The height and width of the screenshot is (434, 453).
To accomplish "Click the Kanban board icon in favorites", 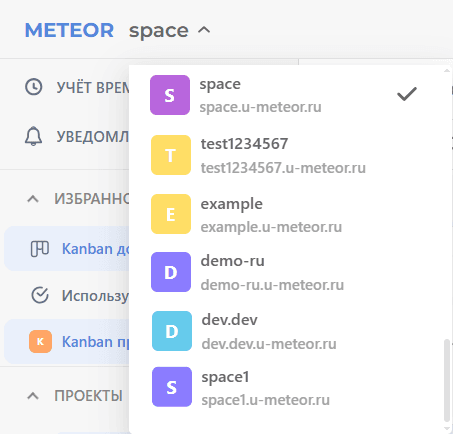I will click(40, 249).
